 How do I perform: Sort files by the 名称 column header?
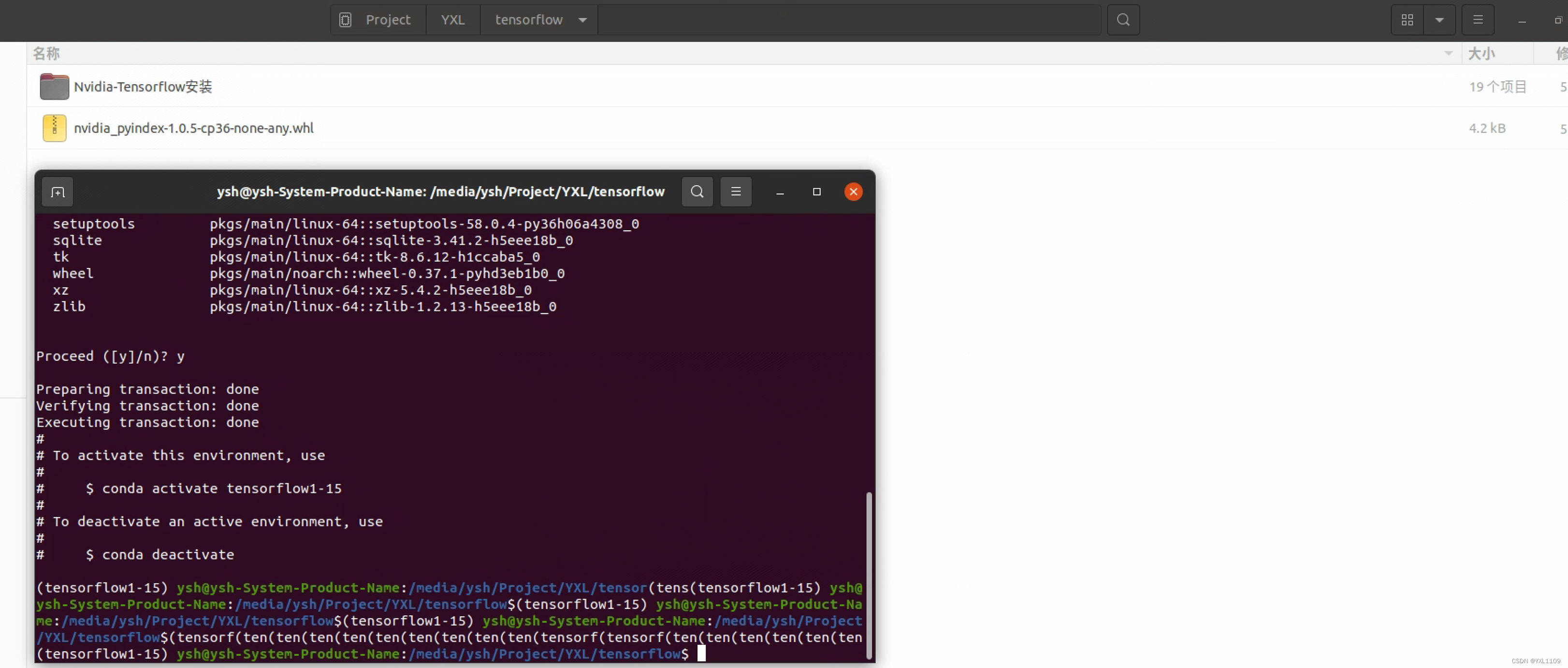[x=47, y=54]
